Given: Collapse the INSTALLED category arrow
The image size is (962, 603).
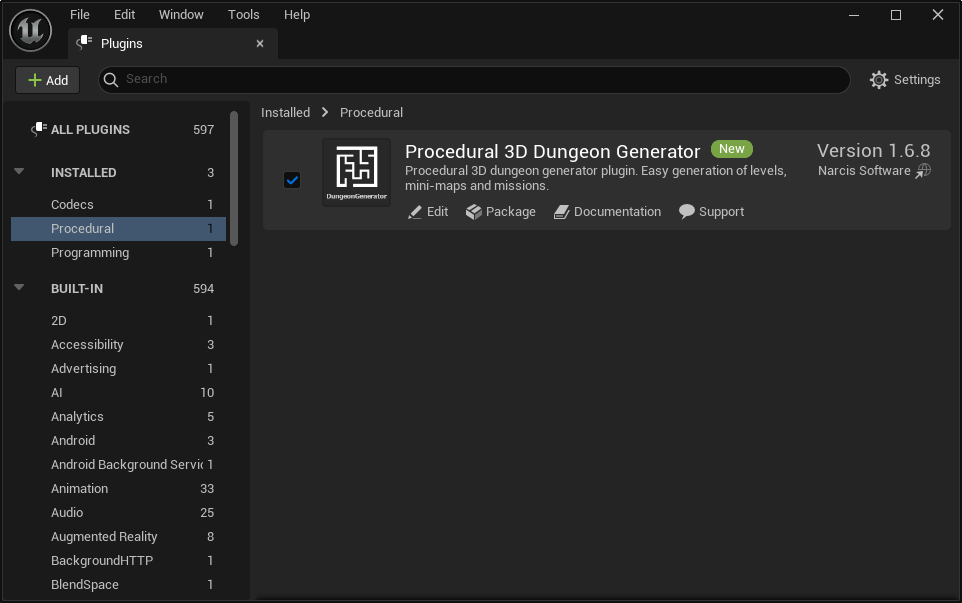Looking at the screenshot, I should 19,172.
